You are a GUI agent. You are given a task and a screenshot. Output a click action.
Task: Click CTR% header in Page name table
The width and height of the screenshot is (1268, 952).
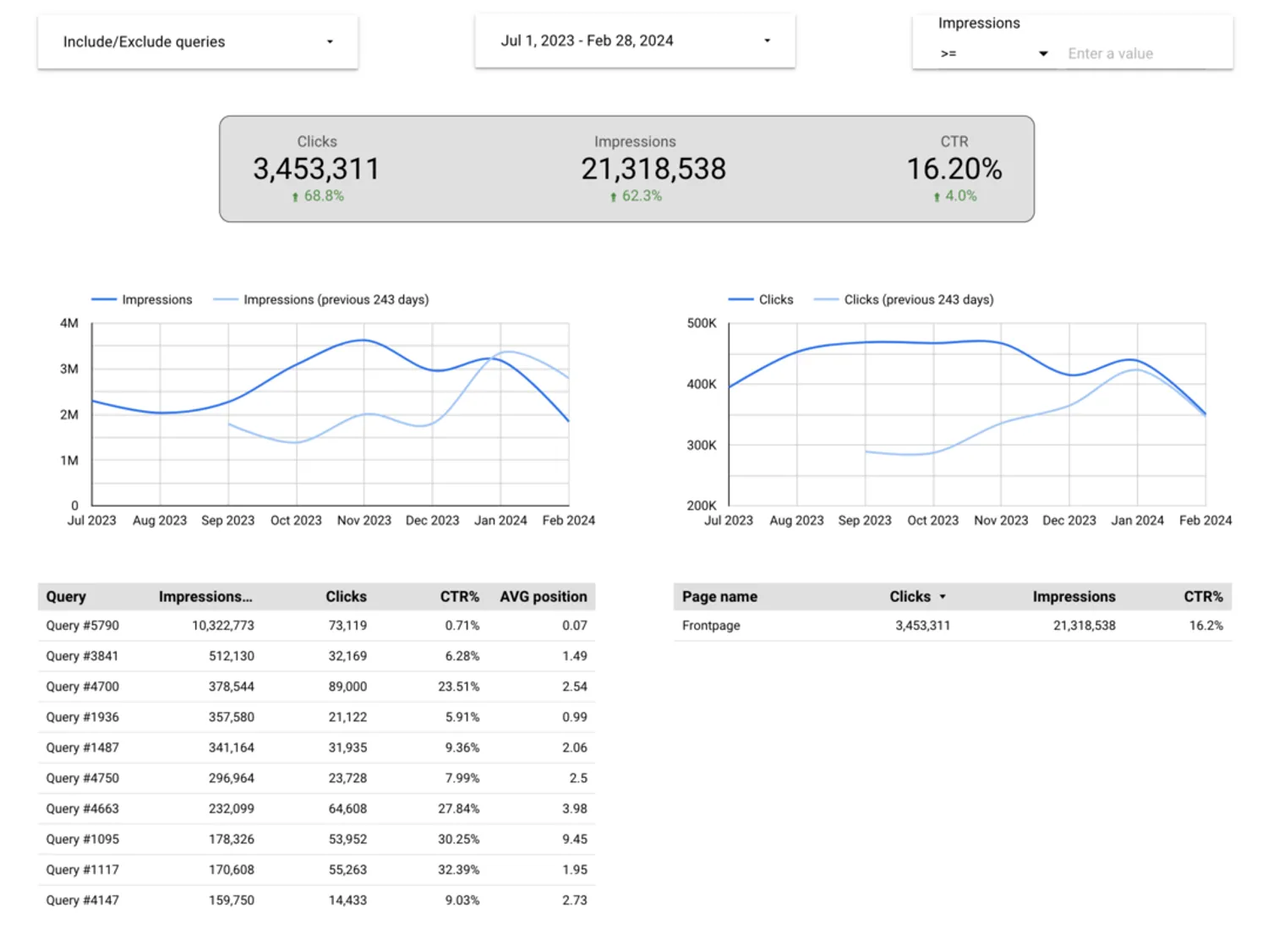1203,597
